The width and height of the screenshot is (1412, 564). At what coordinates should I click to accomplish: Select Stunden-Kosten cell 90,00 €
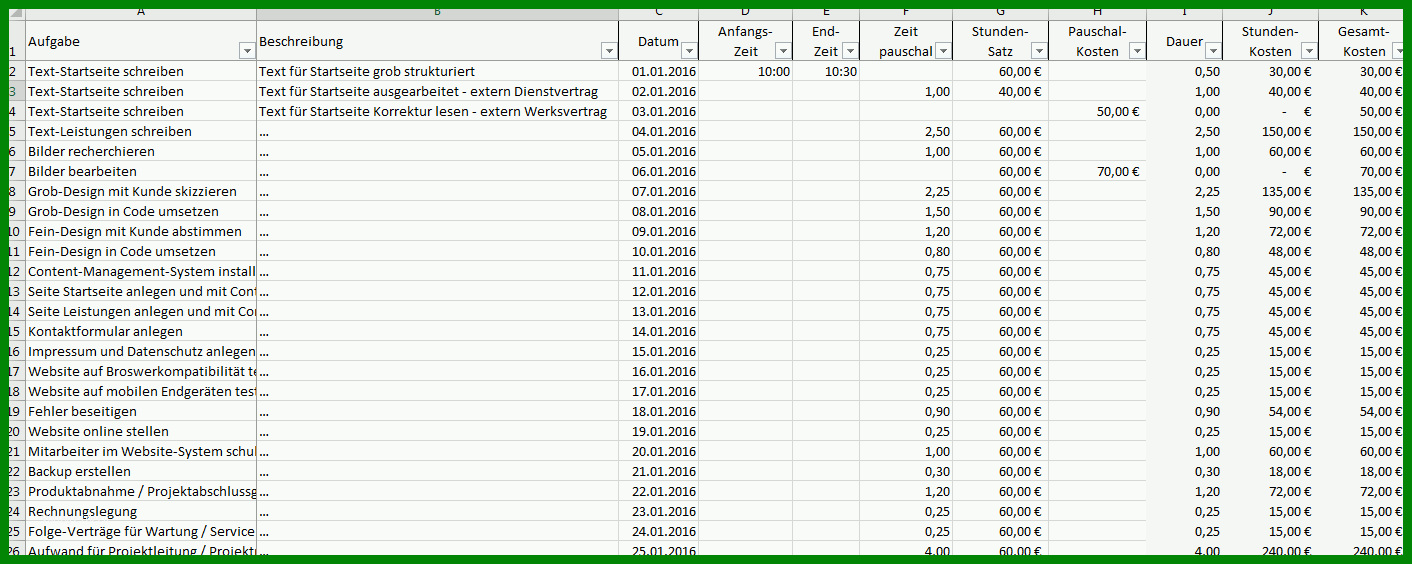(1270, 211)
